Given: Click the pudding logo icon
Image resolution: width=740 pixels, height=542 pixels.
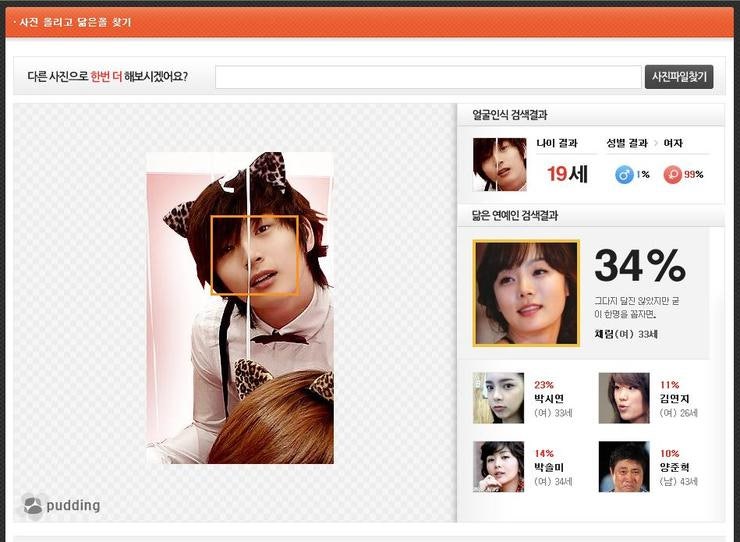Looking at the screenshot, I should (33, 506).
